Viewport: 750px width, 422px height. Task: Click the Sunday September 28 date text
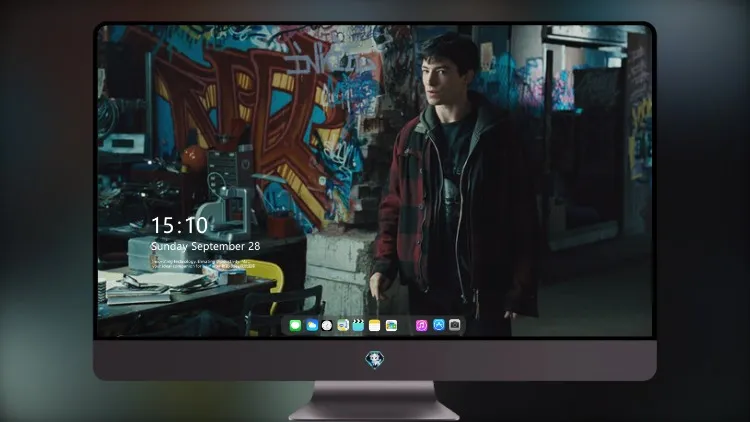205,246
